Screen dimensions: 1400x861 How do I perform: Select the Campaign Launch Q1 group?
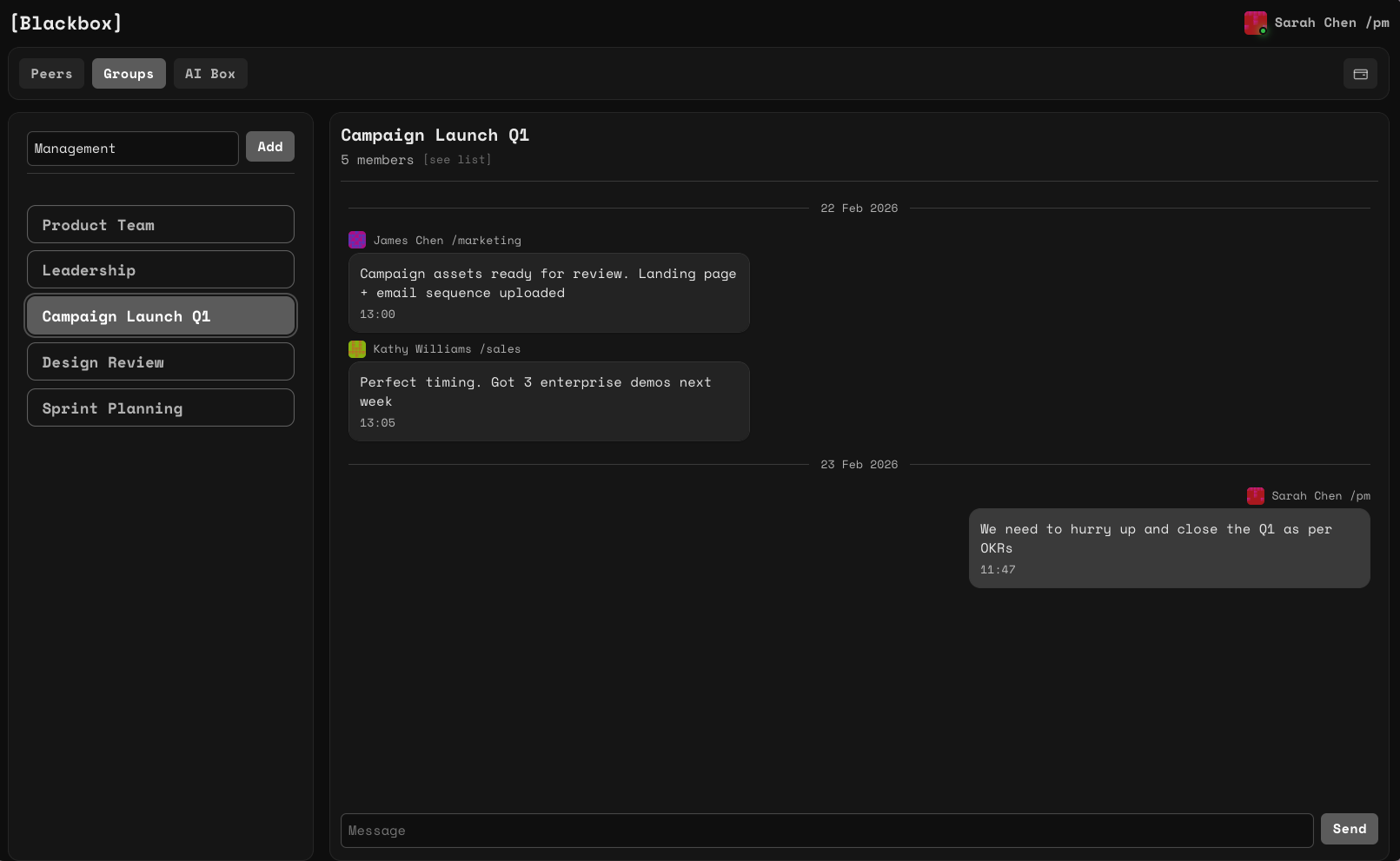click(x=161, y=316)
